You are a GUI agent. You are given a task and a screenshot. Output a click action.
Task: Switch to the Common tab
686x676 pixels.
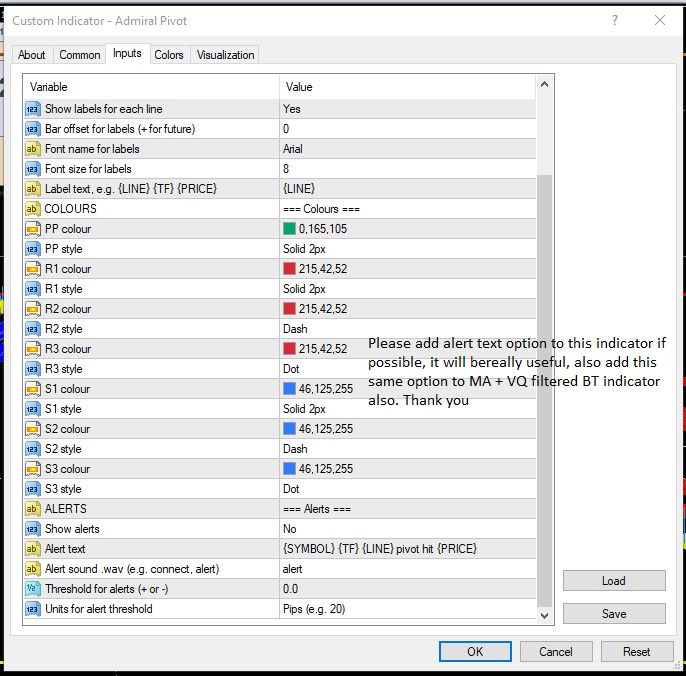(80, 55)
